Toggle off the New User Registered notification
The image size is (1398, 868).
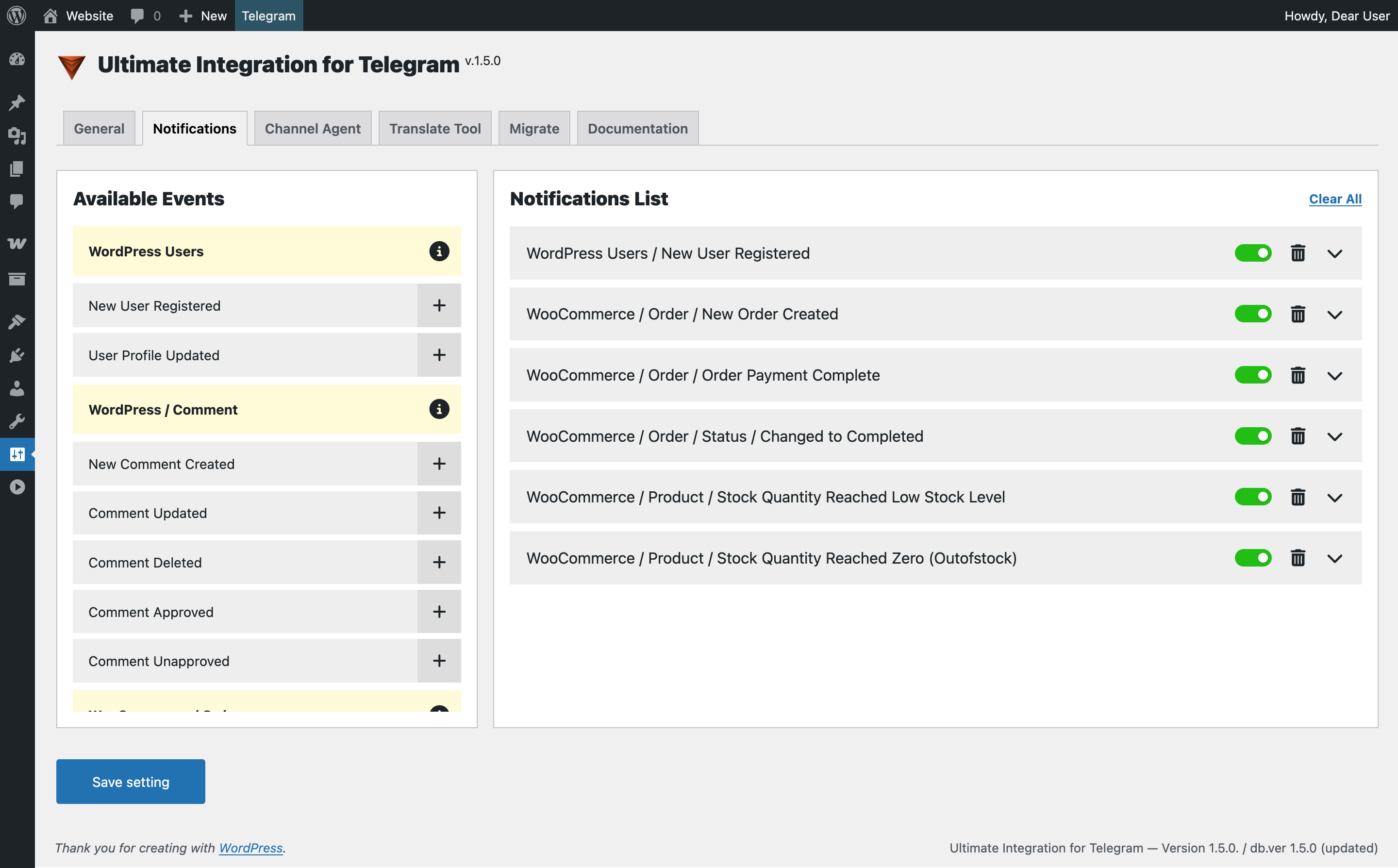pyautogui.click(x=1253, y=253)
